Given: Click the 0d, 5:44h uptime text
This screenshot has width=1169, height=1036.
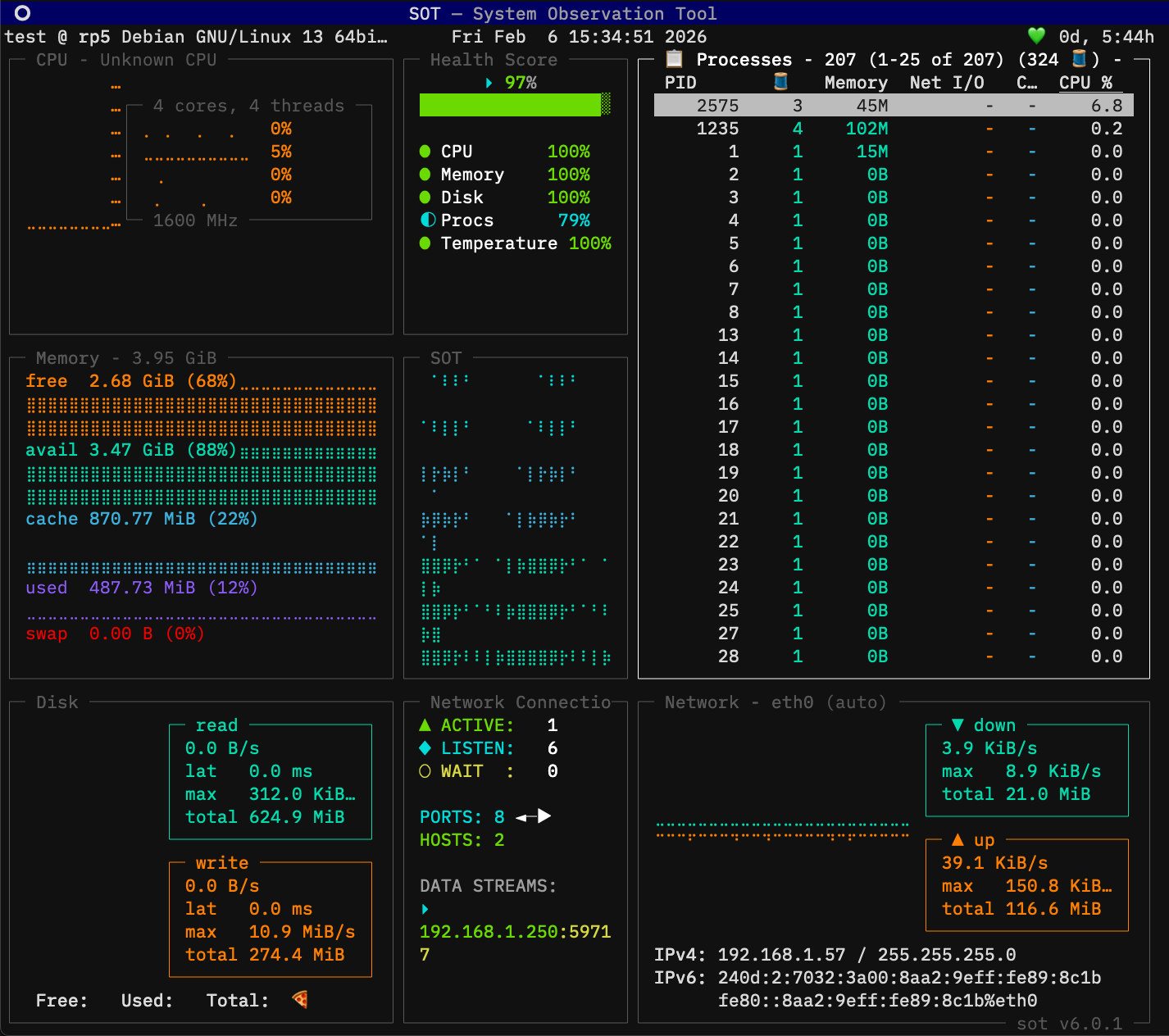Looking at the screenshot, I should pyautogui.click(x=1106, y=36).
